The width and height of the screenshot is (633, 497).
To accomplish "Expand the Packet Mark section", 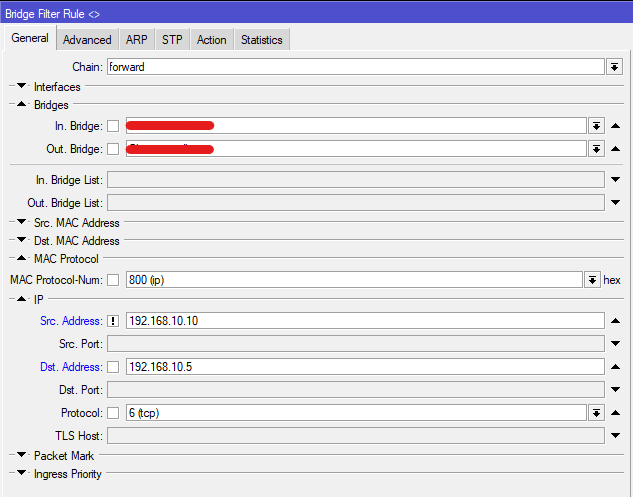I will pos(20,456).
